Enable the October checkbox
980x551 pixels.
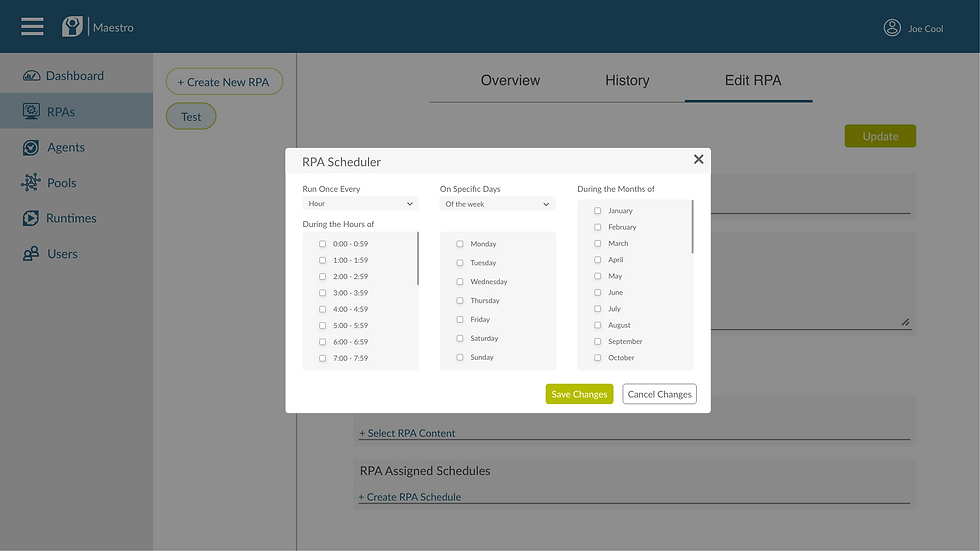(598, 357)
